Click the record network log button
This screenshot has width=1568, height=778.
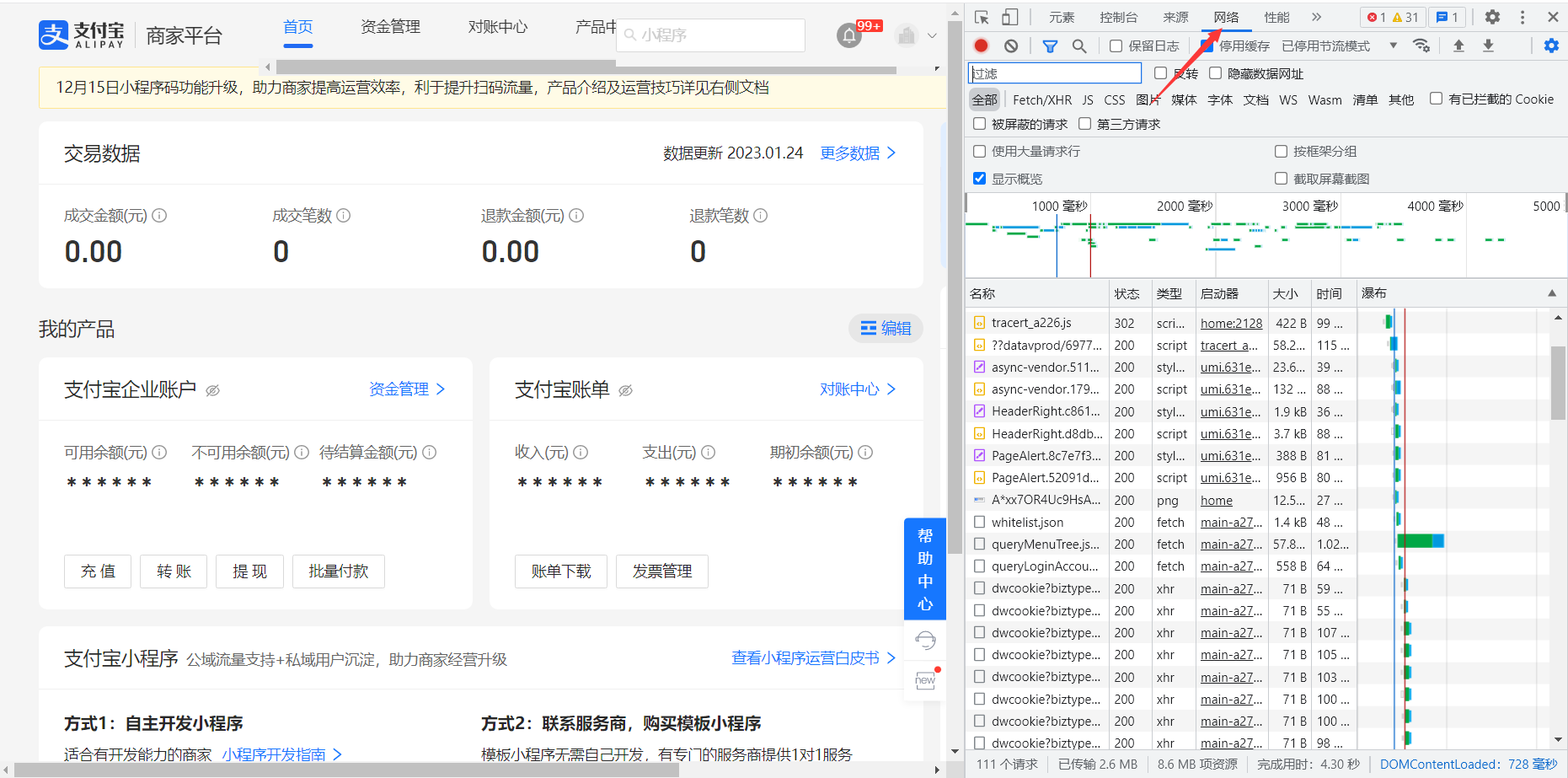coord(981,46)
